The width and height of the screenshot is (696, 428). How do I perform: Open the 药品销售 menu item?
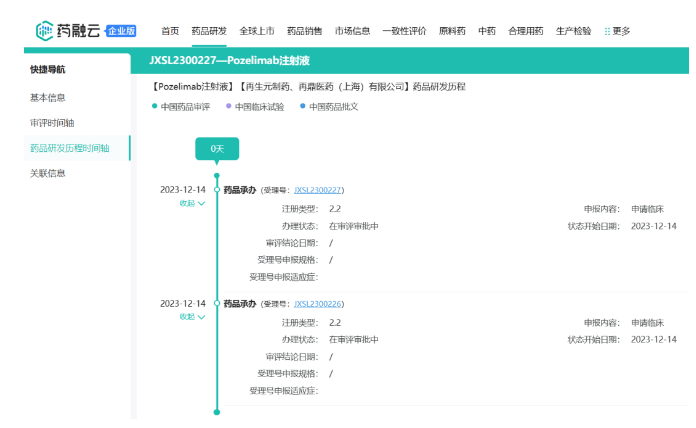304,31
